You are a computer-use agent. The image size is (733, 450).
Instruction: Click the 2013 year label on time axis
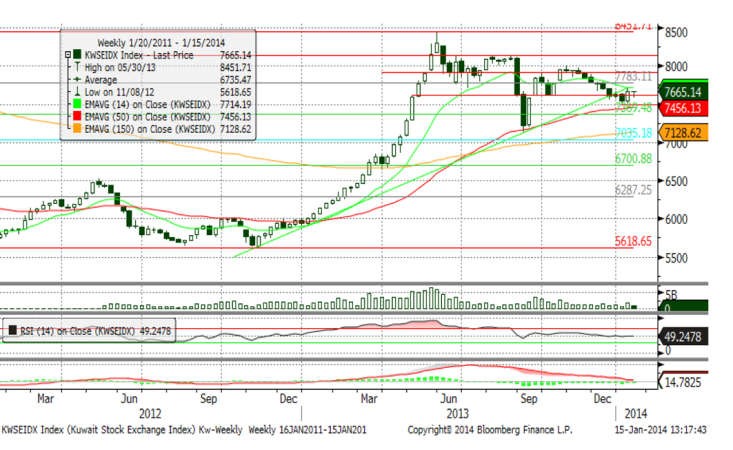pos(458,414)
